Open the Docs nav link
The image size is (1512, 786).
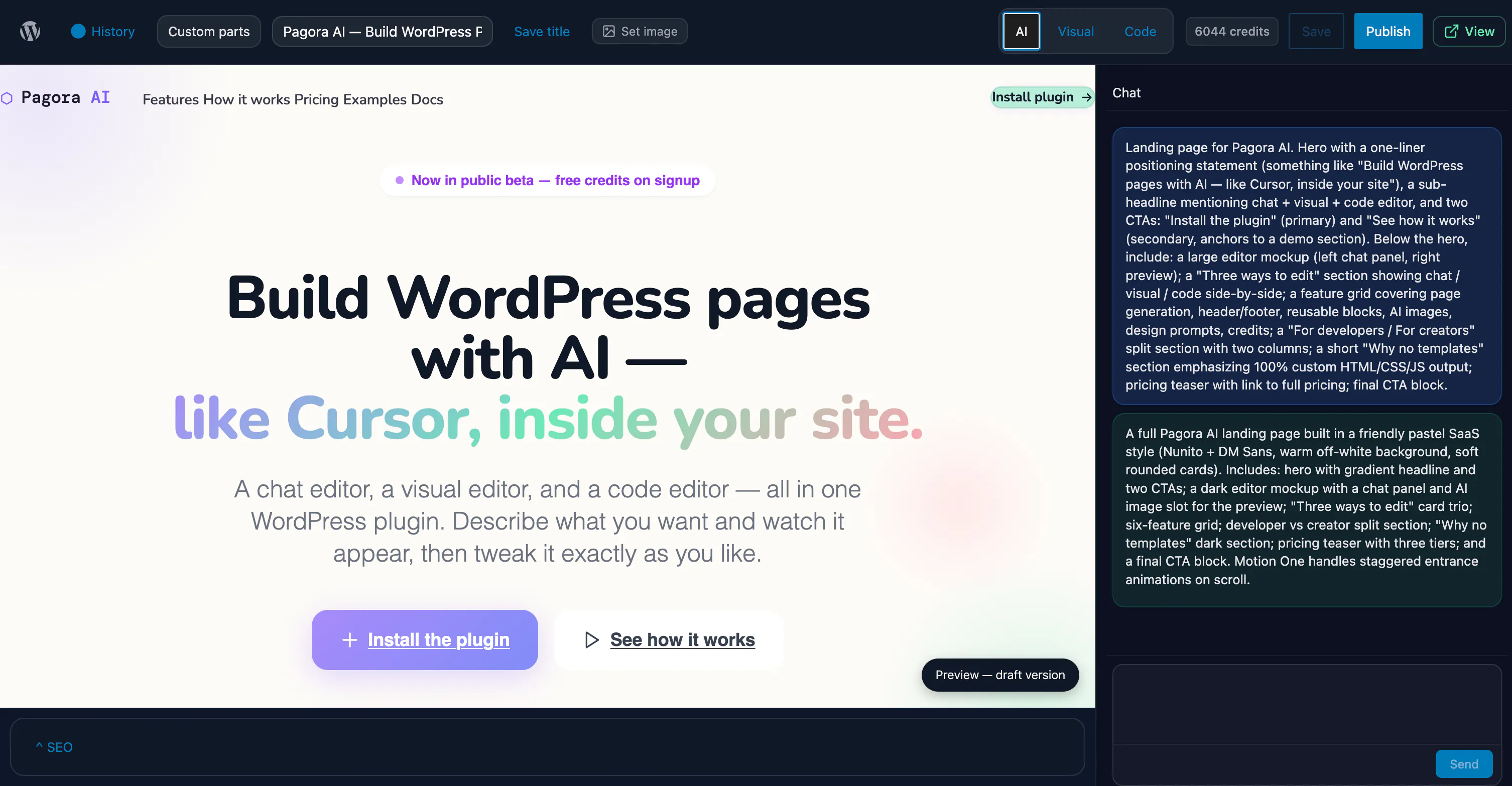point(427,99)
